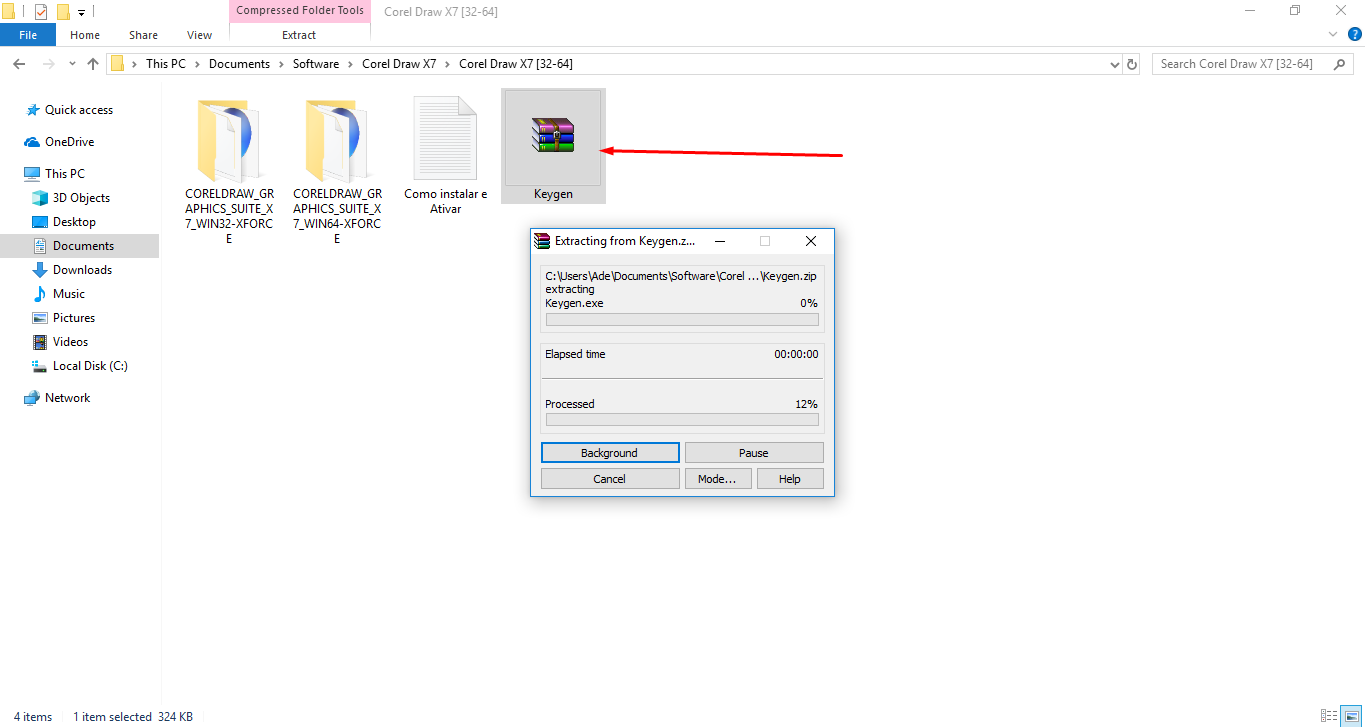Expand the chevron after Documents in the path
Image resolution: width=1365 pixels, height=727 pixels.
coord(281,64)
